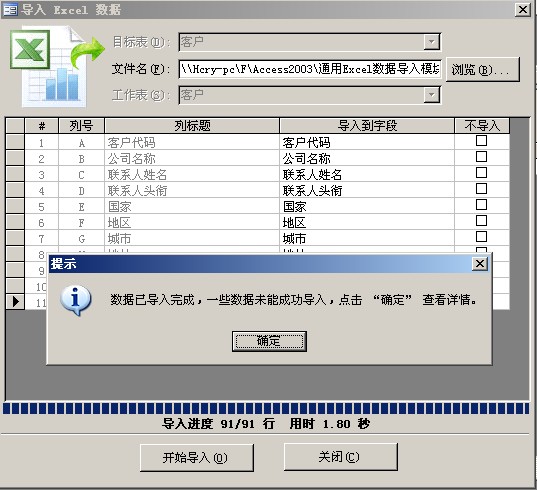This screenshot has width=537, height=490.
Task: Click row selector for row 5 国家
Action: coord(15,206)
